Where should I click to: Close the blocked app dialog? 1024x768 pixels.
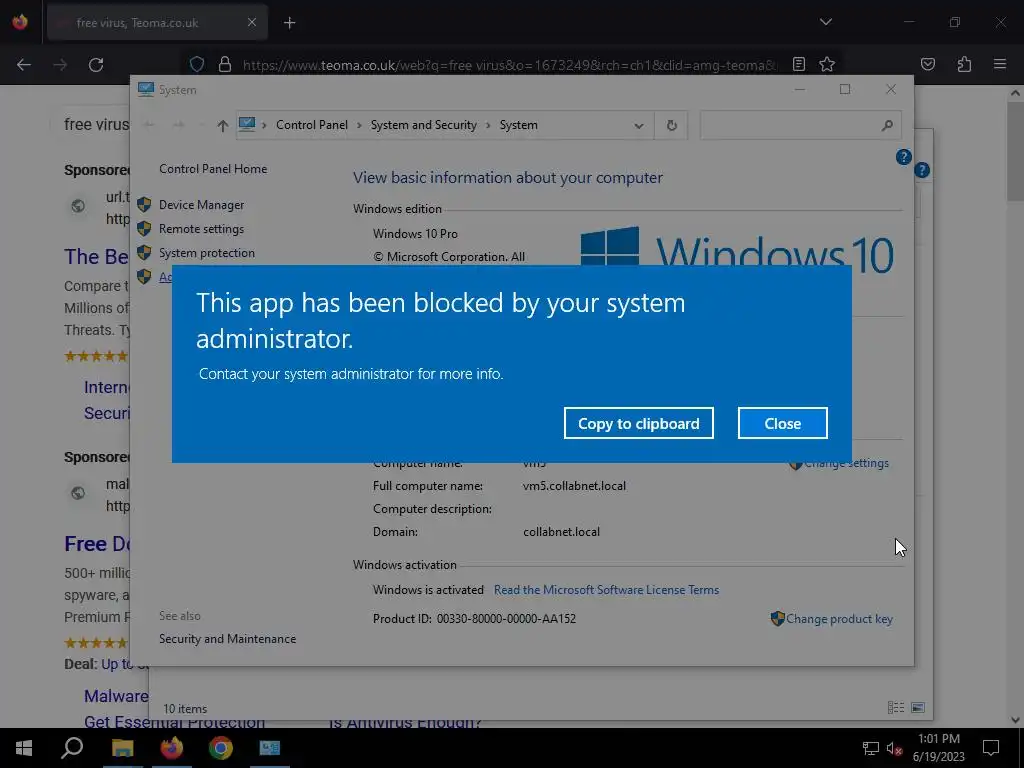coord(782,423)
